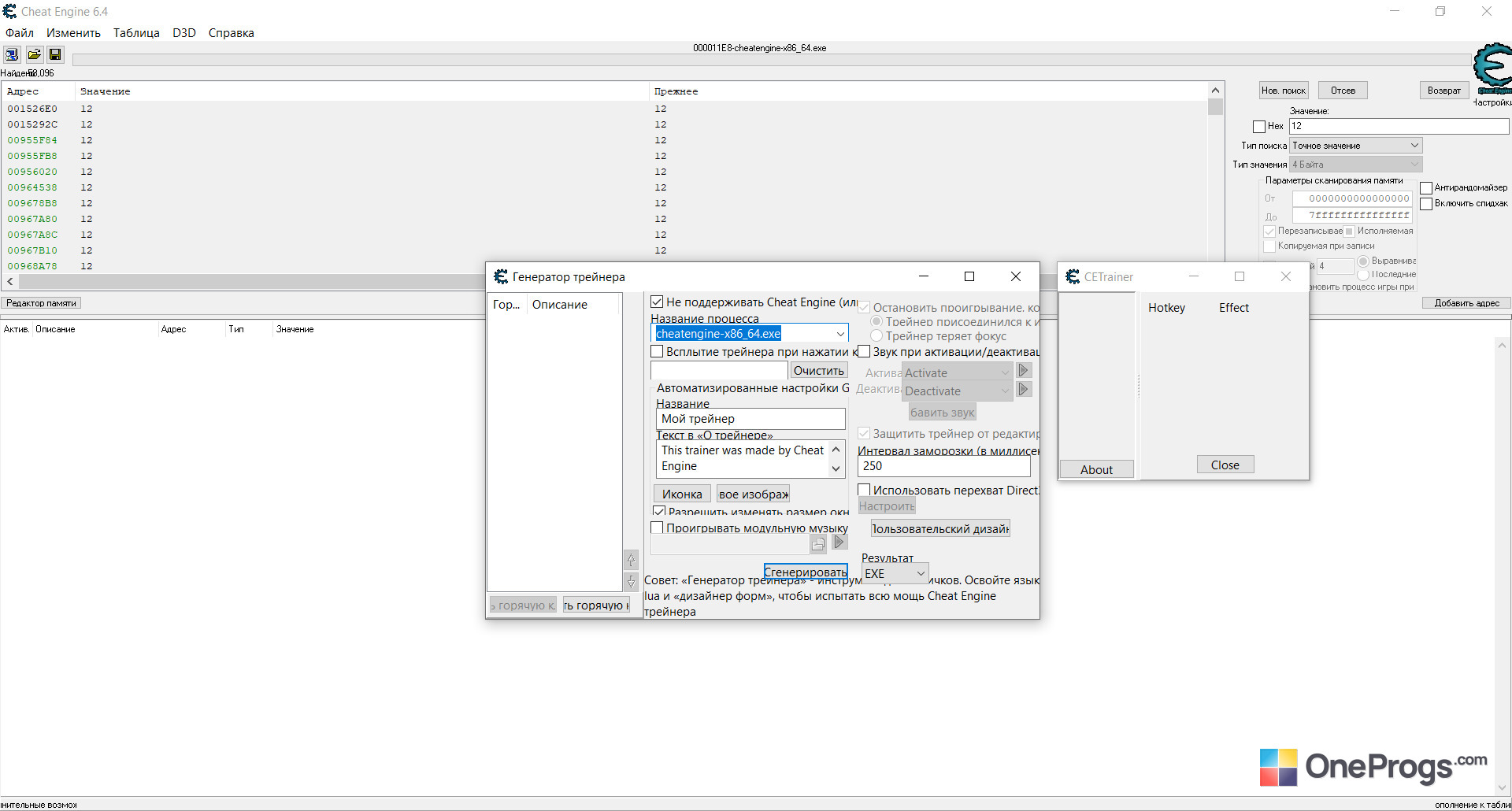
Task: Enable the 'Включить спидхак' checkbox
Action: point(1426,204)
